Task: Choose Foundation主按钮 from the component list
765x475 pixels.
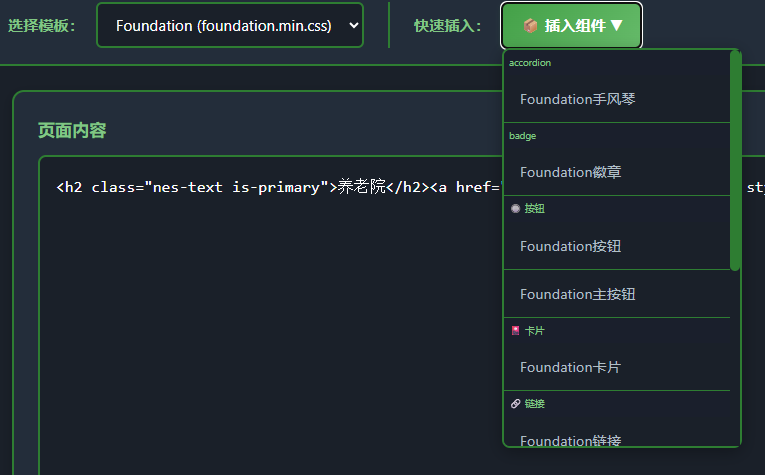Action: [x=578, y=294]
